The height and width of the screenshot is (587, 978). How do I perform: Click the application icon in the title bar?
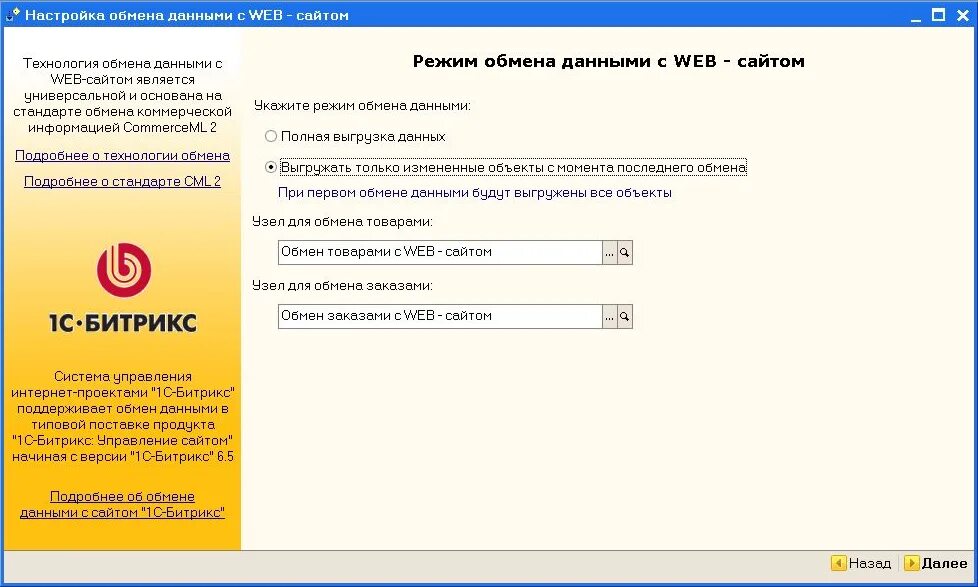[x=15, y=14]
